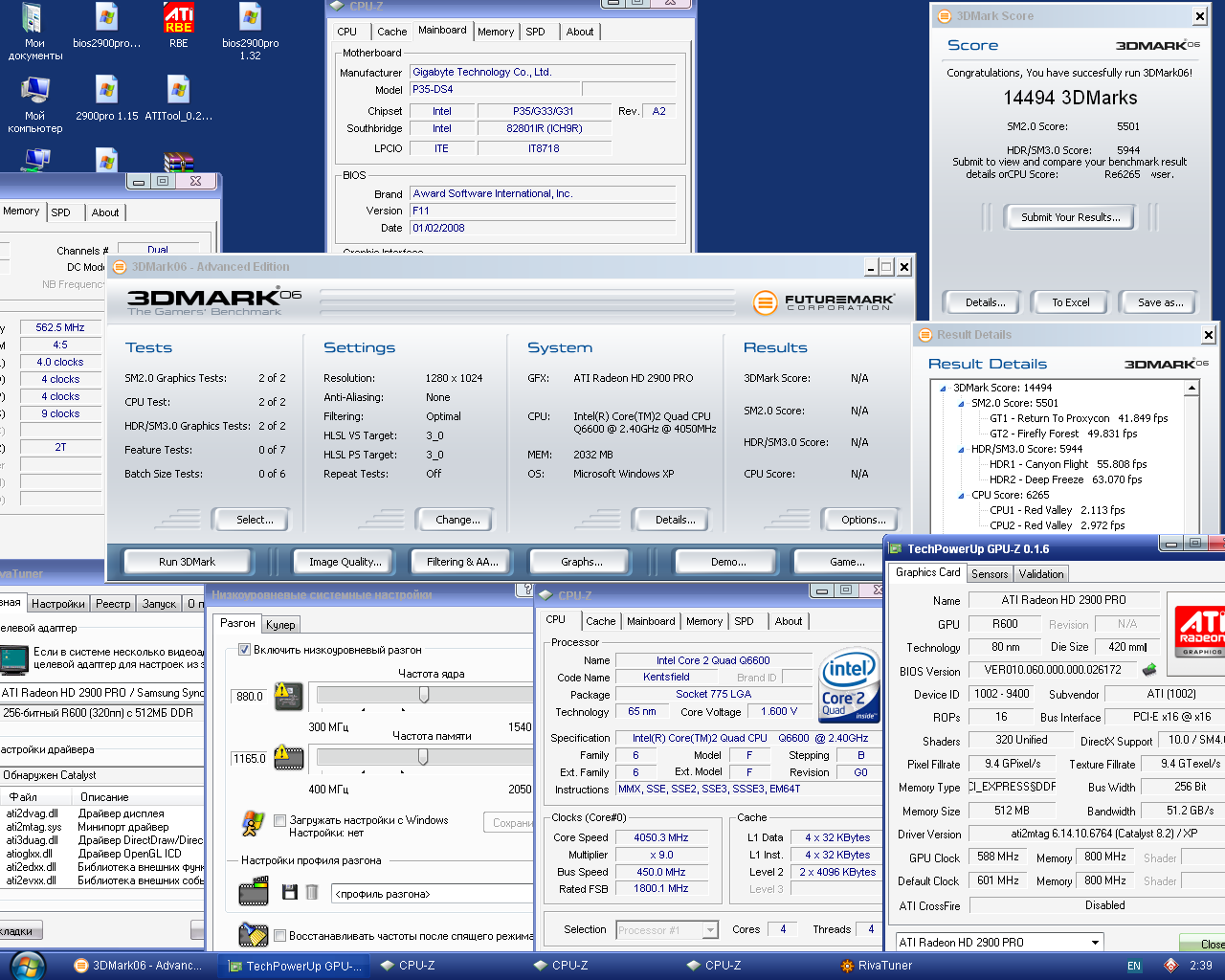Select the 'Реестр' tab in RivaTuner
The height and width of the screenshot is (980, 1225).
[x=113, y=604]
